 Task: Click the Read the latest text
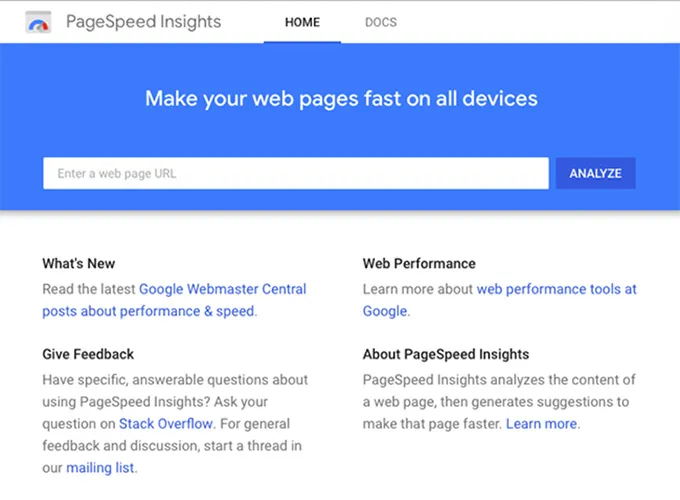[89, 289]
